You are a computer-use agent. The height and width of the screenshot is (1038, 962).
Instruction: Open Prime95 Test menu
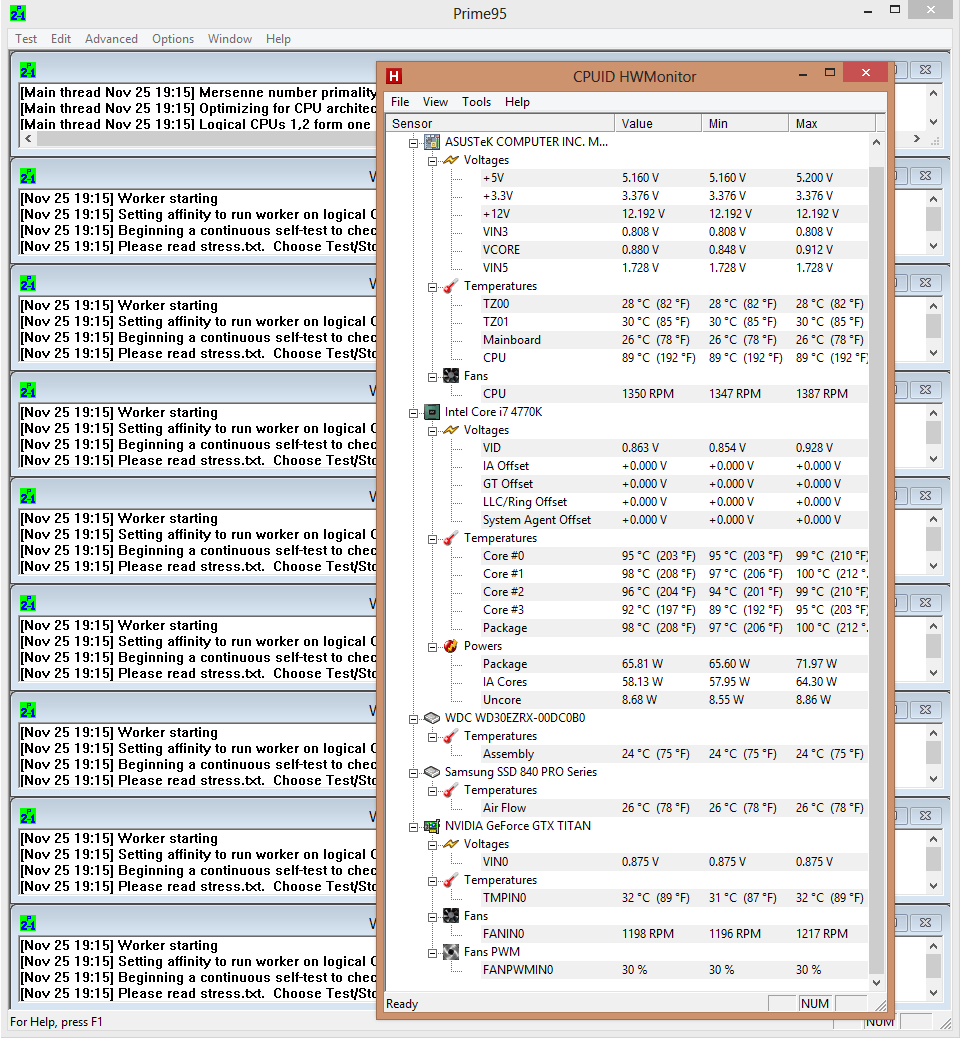point(26,39)
